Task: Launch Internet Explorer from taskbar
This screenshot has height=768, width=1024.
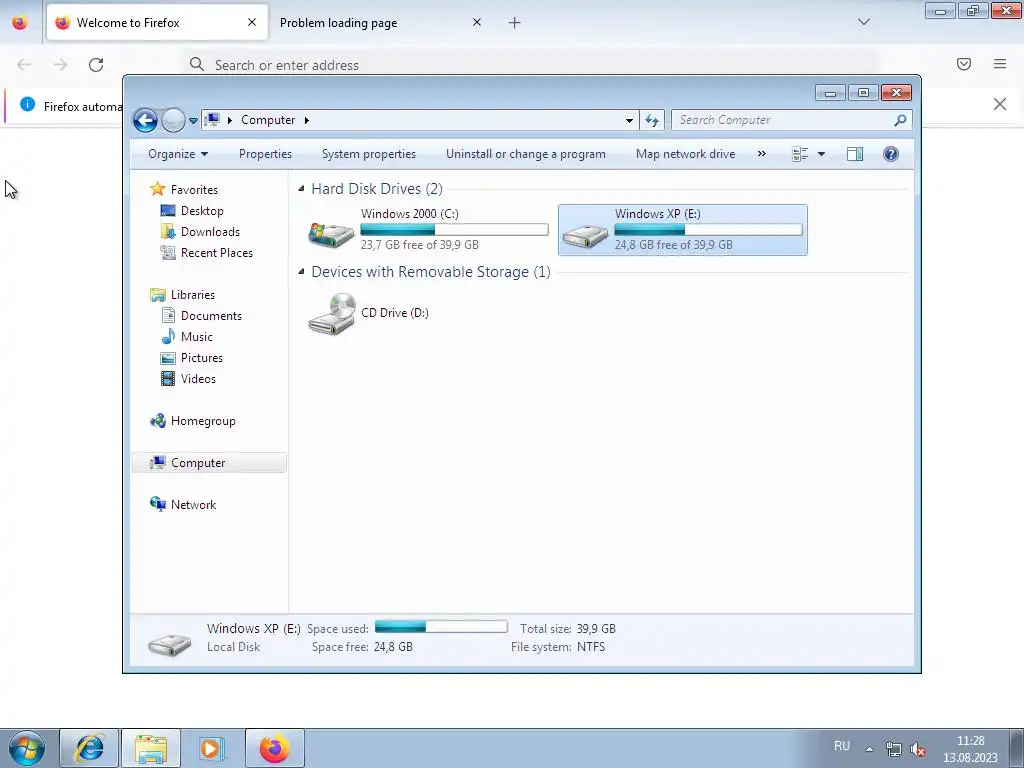Action: 89,748
